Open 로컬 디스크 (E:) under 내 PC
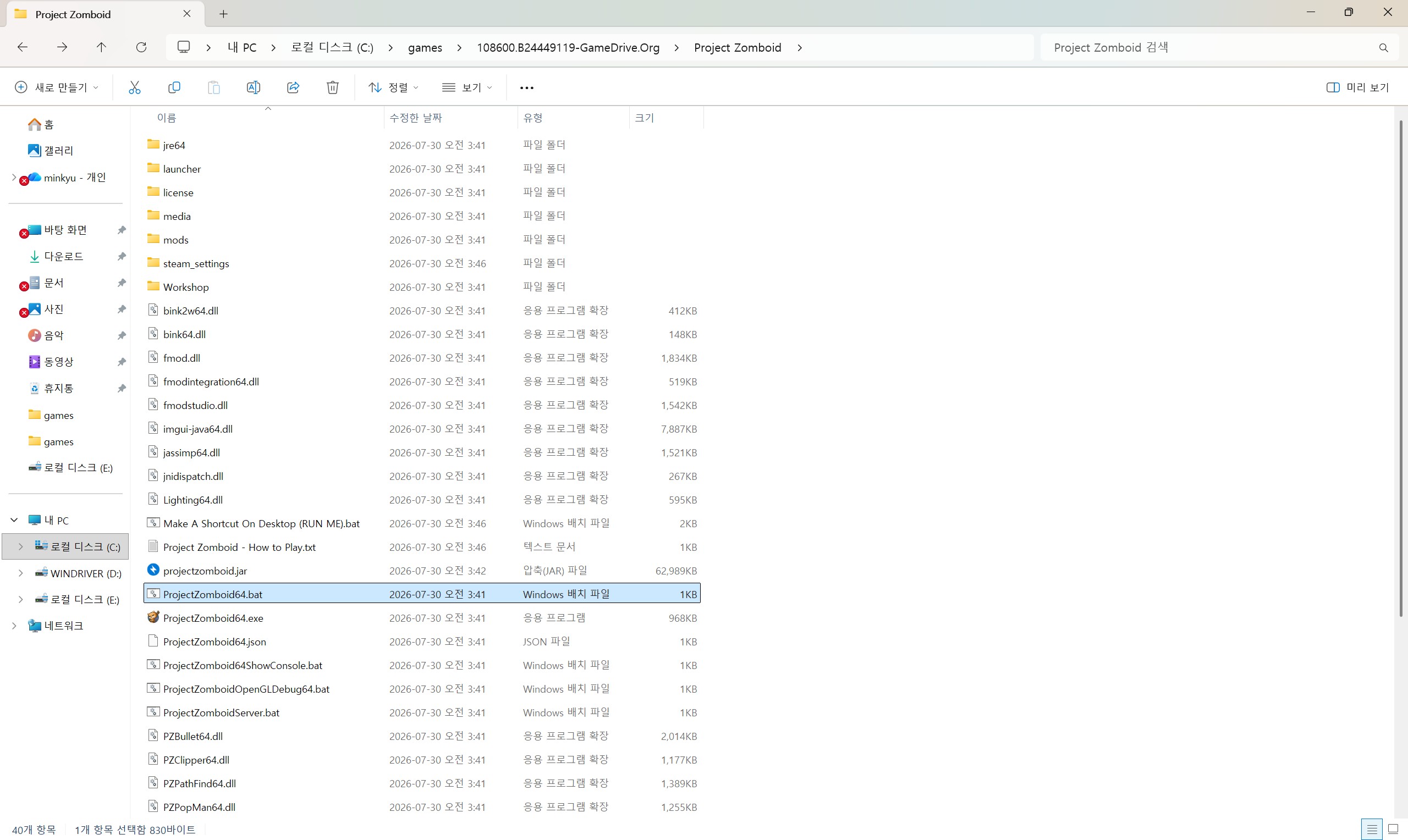This screenshot has height=840, width=1408. (x=85, y=599)
